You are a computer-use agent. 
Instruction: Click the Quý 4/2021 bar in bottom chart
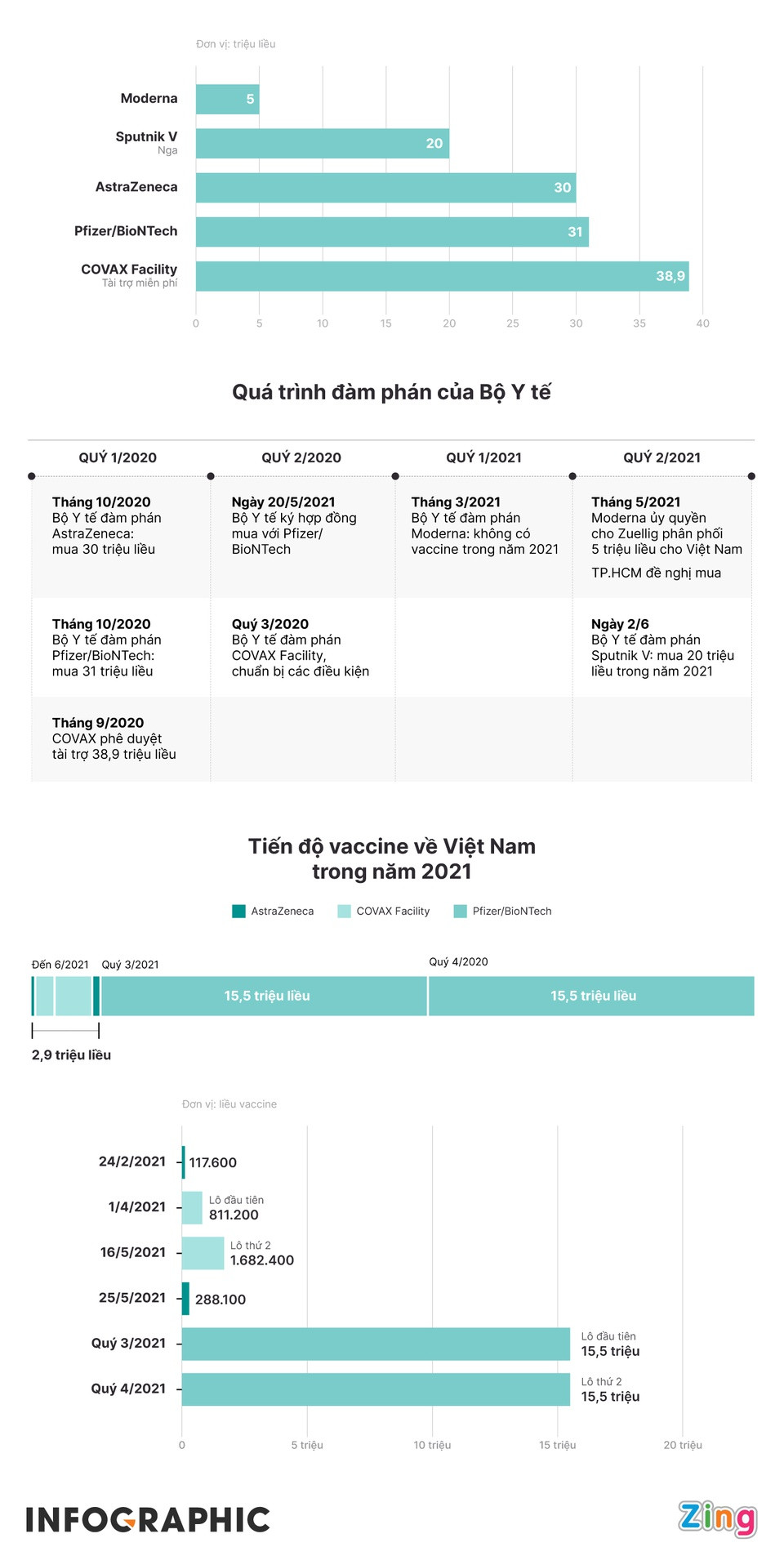tap(376, 1389)
